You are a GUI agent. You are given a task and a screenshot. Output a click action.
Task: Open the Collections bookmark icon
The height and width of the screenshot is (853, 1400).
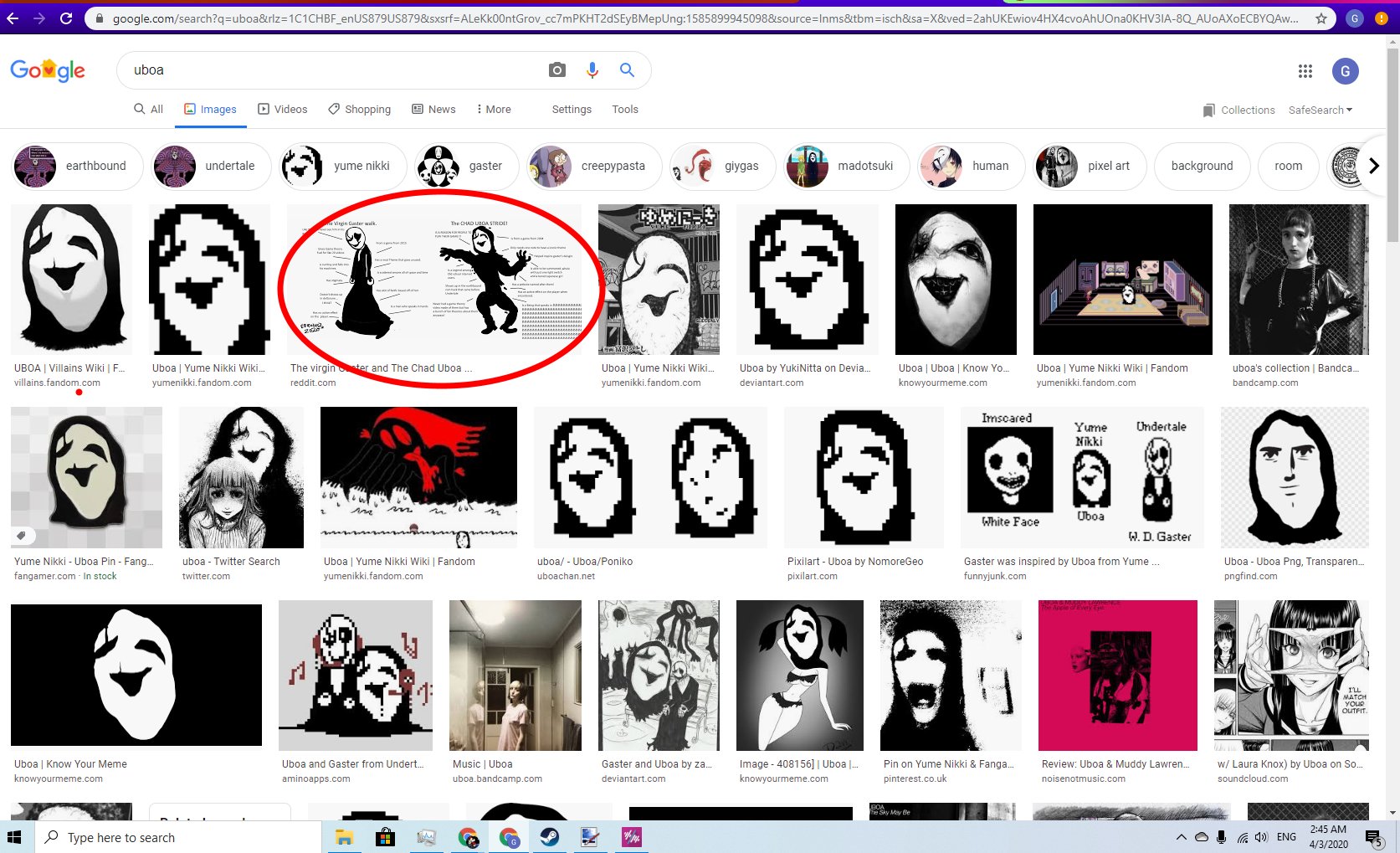[1208, 110]
